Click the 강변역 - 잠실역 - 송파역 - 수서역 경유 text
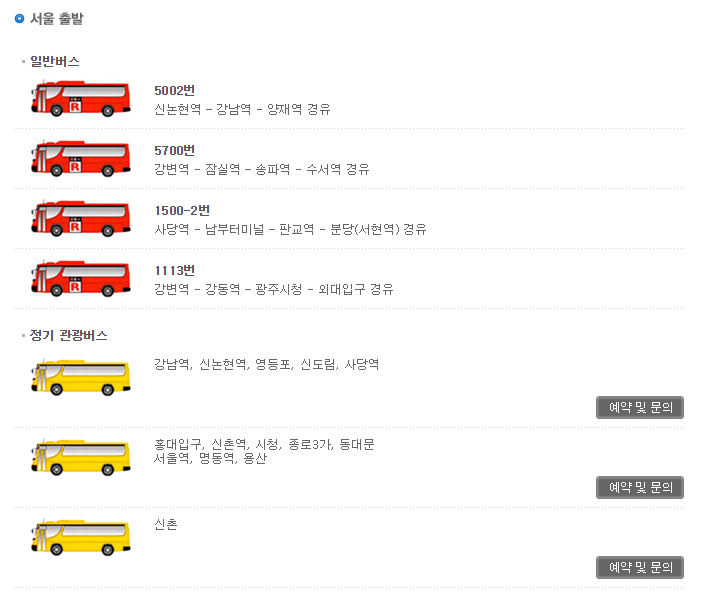705x604 pixels. click(x=262, y=170)
